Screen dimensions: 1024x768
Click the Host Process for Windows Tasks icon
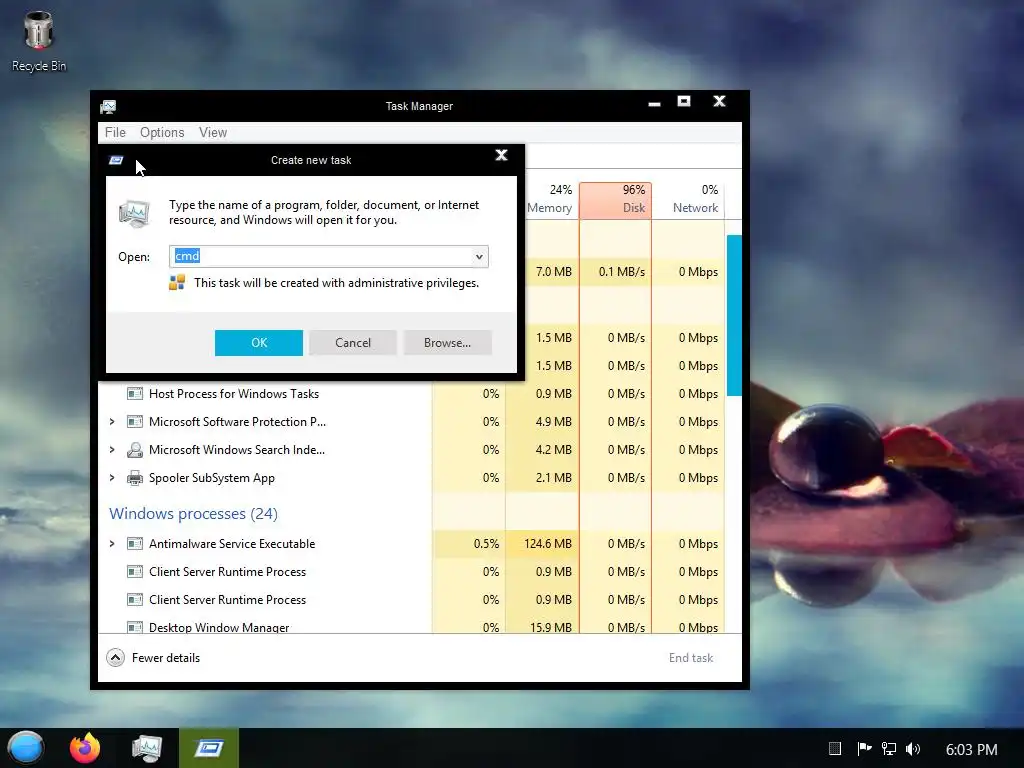(135, 394)
